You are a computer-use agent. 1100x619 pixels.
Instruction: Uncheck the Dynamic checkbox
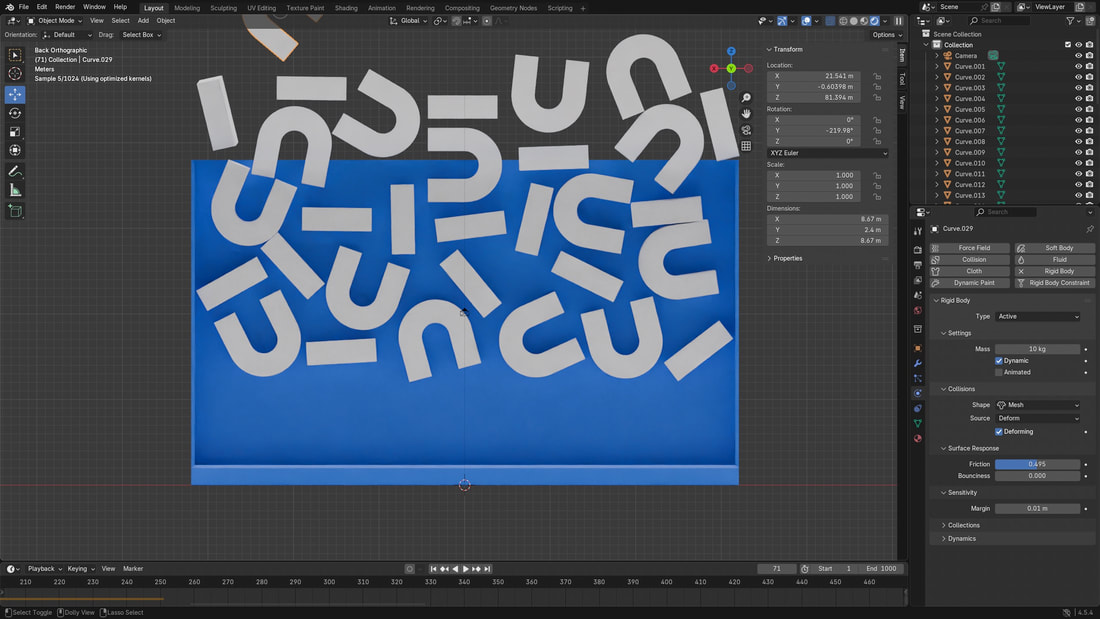coord(999,360)
